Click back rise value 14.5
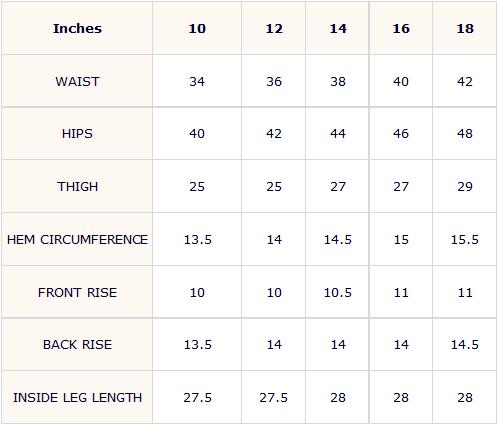 pyautogui.click(x=465, y=344)
